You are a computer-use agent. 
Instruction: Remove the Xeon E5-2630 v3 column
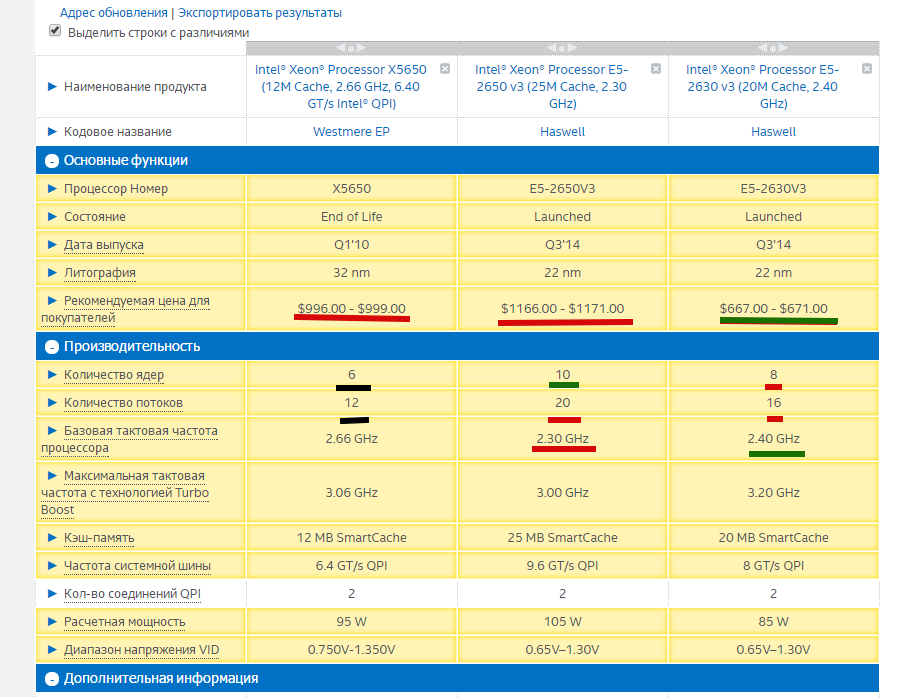click(867, 69)
